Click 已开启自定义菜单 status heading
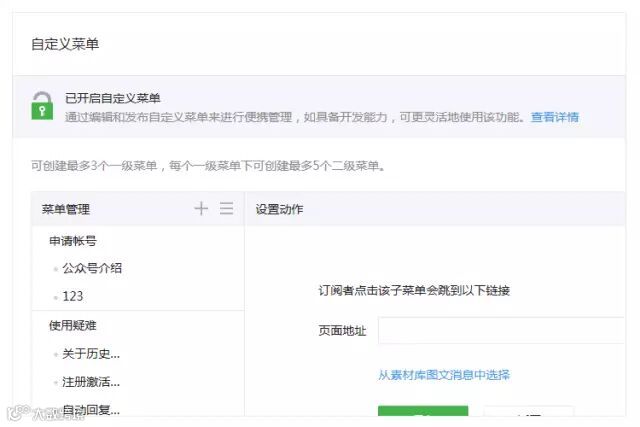Viewport: 640px width, 427px height. [x=113, y=98]
